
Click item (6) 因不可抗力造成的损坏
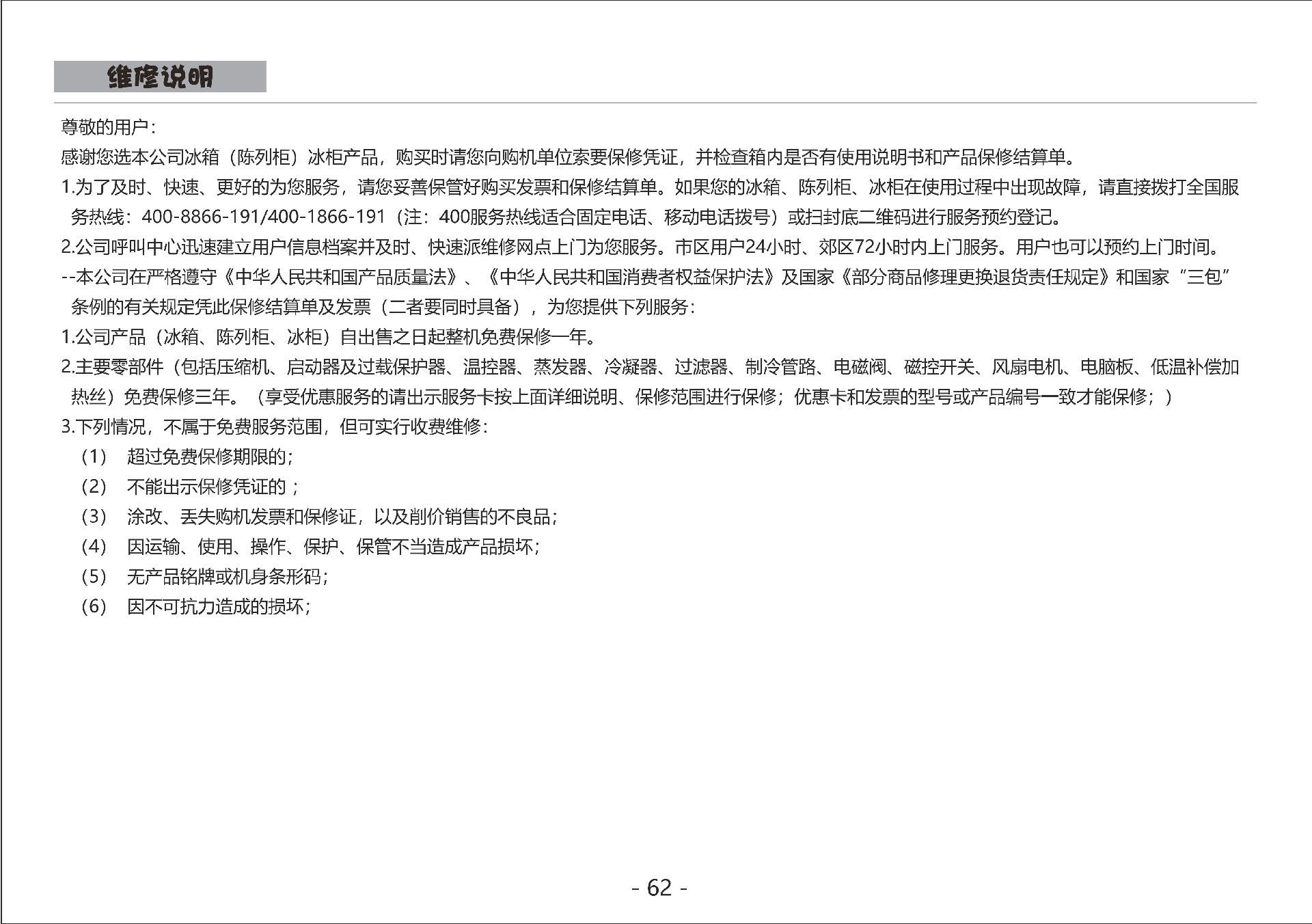pos(219,607)
